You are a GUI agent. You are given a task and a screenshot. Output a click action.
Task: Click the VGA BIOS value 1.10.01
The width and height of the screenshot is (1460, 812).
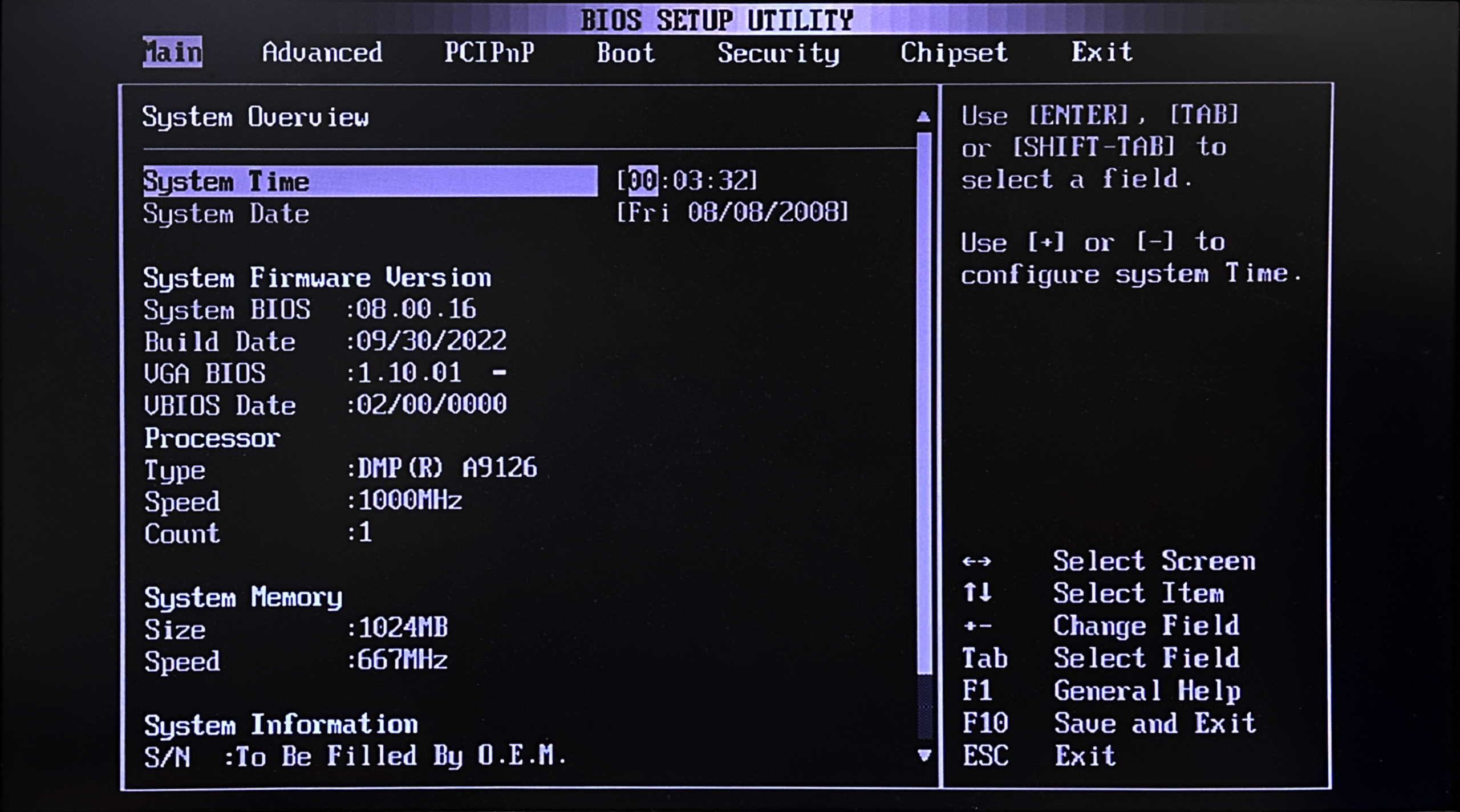(x=408, y=373)
